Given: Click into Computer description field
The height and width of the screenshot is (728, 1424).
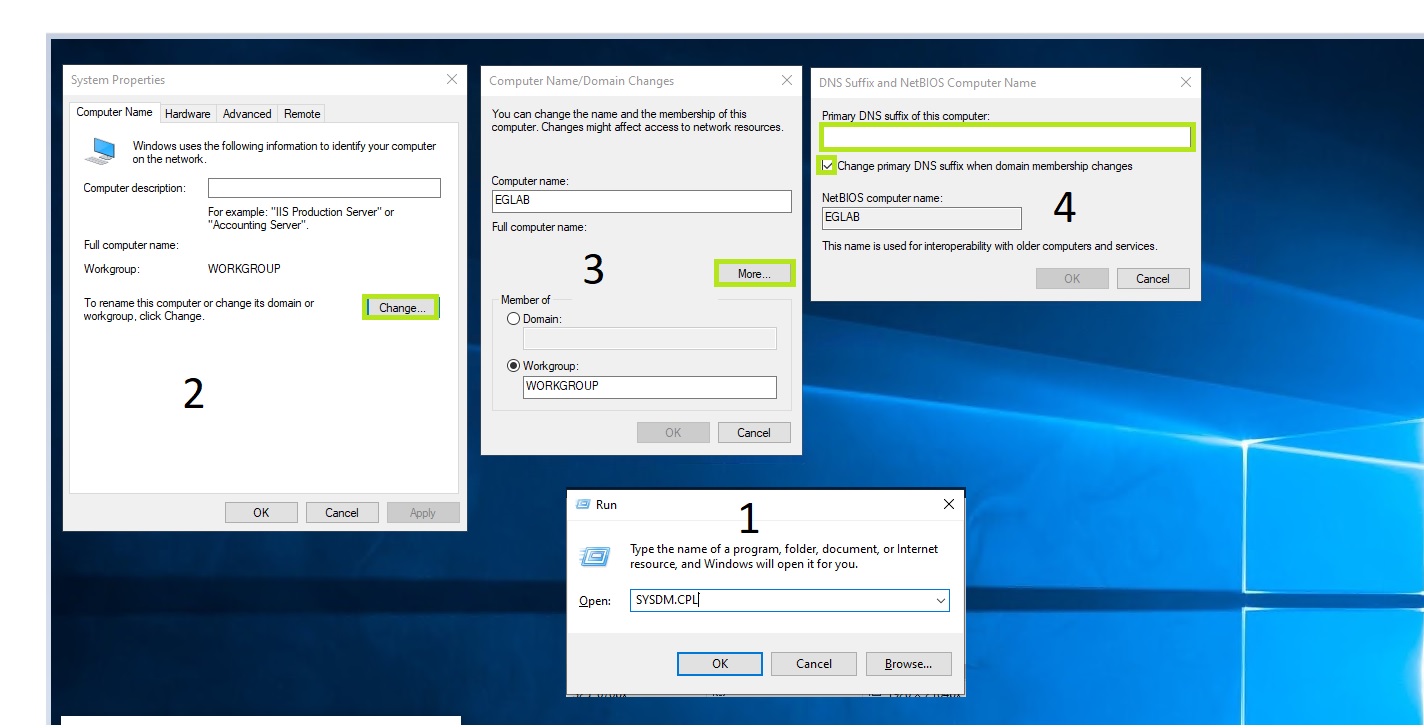Looking at the screenshot, I should coord(324,188).
